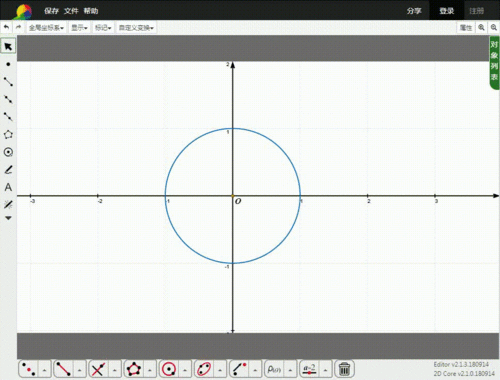Select the a=2 parameter slider tool
500x380 pixels.
pos(310,369)
